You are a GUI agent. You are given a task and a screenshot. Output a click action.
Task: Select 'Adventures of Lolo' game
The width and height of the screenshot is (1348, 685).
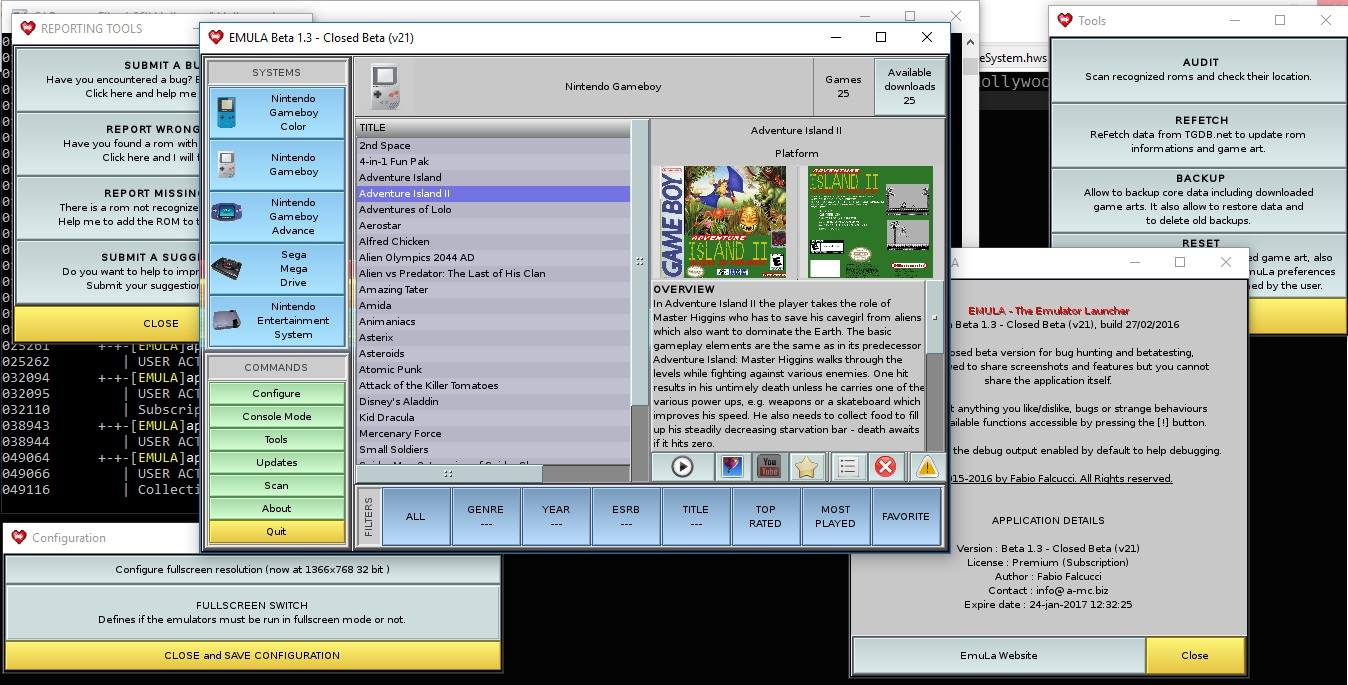click(494, 209)
